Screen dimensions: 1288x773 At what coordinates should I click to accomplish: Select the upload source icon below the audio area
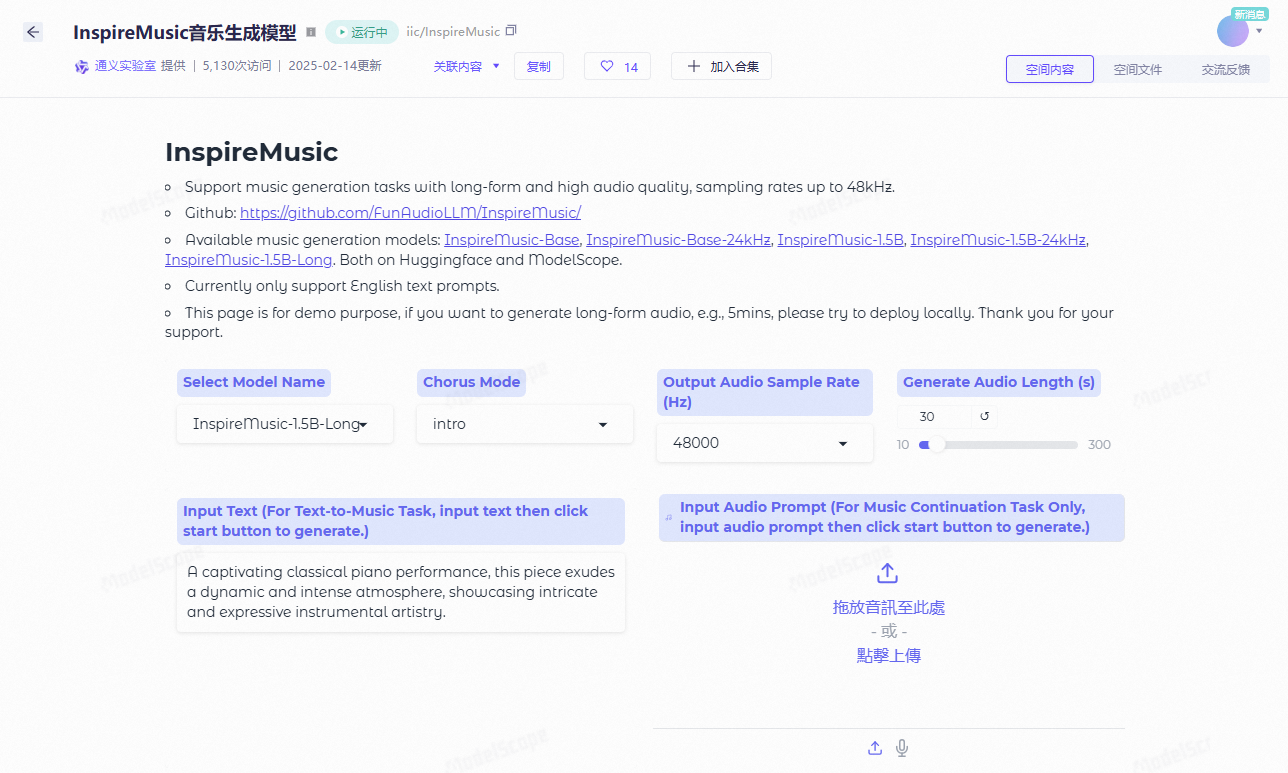tap(875, 748)
